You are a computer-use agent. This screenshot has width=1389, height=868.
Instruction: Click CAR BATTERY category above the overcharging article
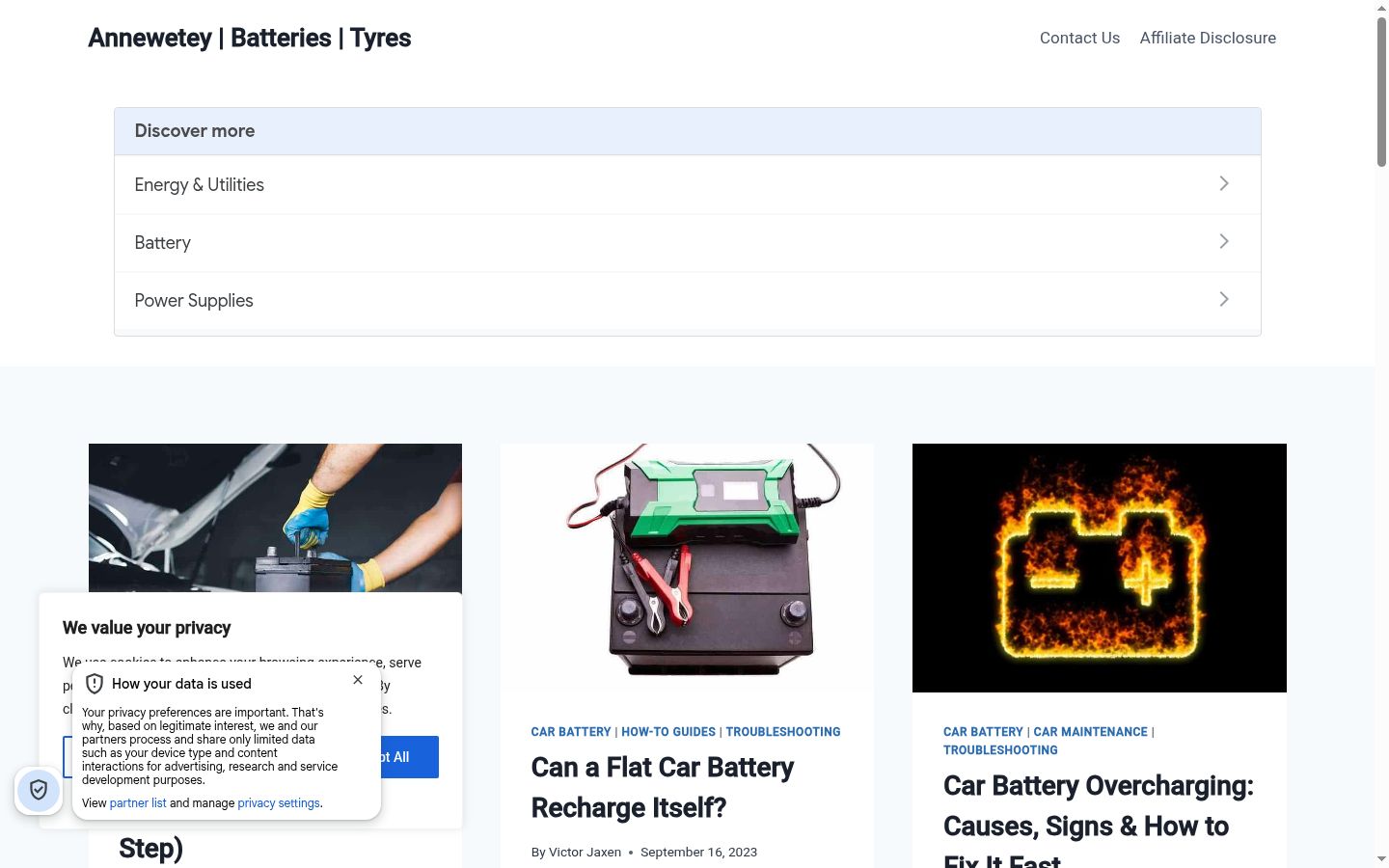983,732
